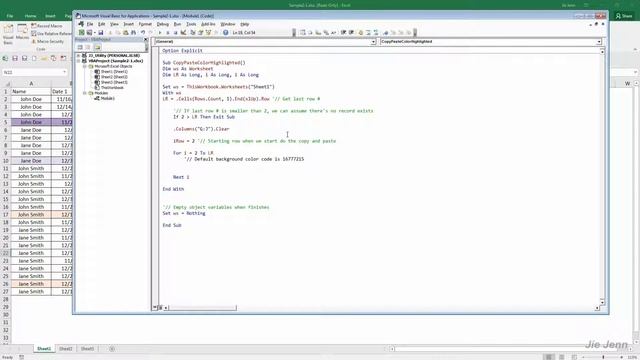
Task: Select Normal view in Excel status bar
Action: click(549, 357)
